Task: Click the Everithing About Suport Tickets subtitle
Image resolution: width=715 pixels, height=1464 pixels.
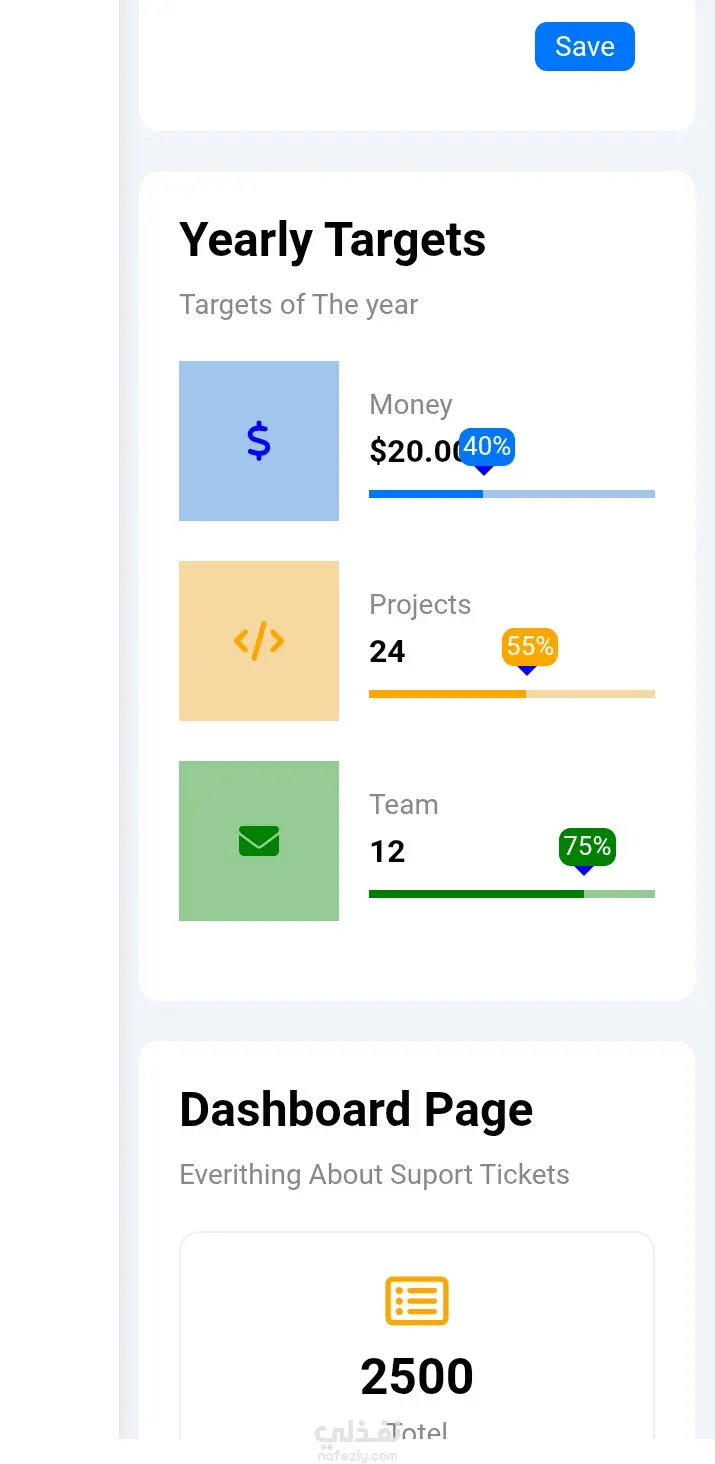Action: pyautogui.click(x=374, y=1175)
